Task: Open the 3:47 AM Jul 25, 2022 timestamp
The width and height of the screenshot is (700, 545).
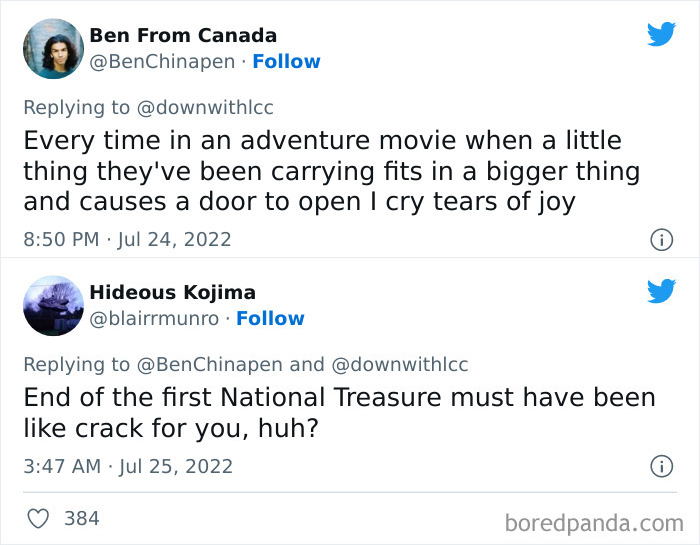Action: [128, 466]
